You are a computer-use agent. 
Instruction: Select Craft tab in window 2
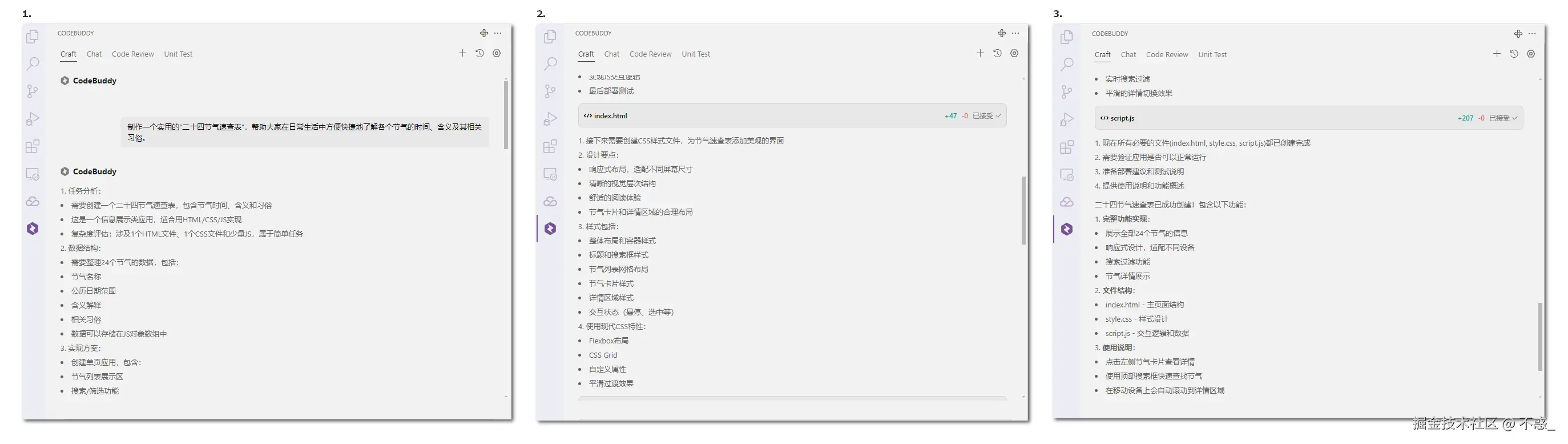click(586, 54)
